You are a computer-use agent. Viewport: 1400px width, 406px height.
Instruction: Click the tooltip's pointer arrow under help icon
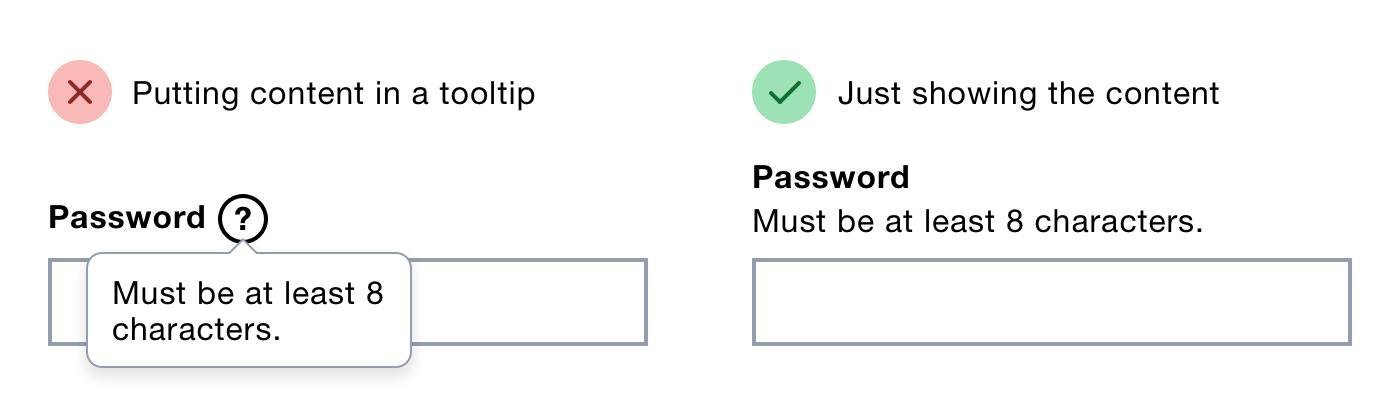coord(243,248)
